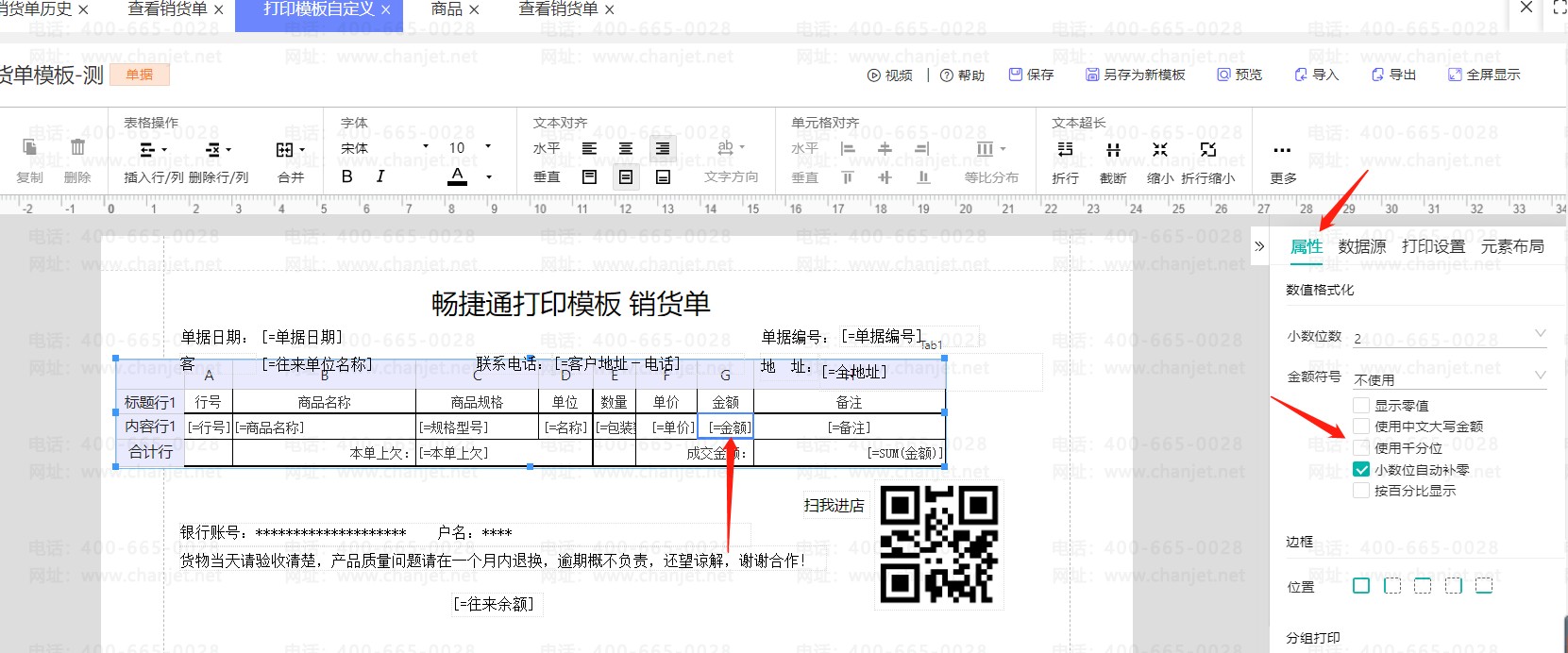Click the 保存 save button
The image size is (1568, 653).
pyautogui.click(x=1031, y=75)
